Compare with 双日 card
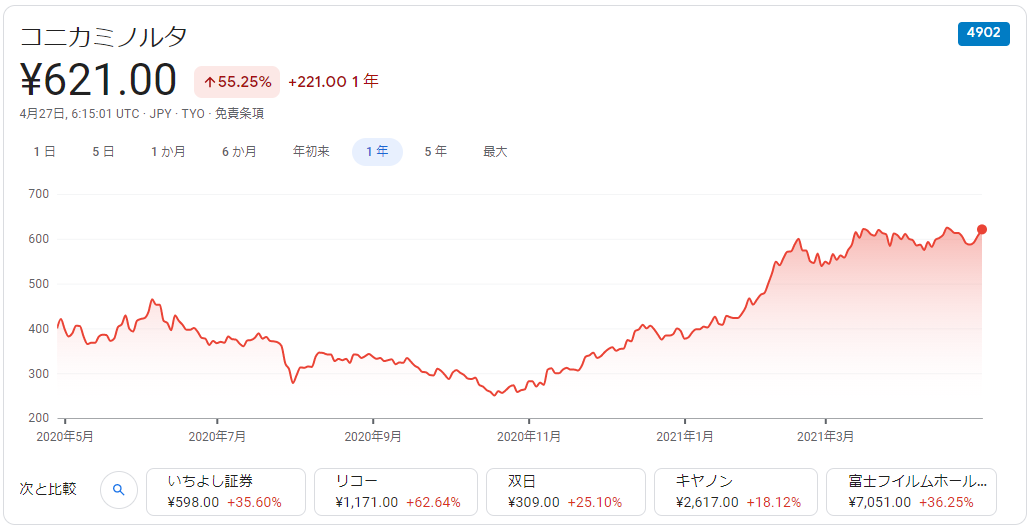 [566, 492]
